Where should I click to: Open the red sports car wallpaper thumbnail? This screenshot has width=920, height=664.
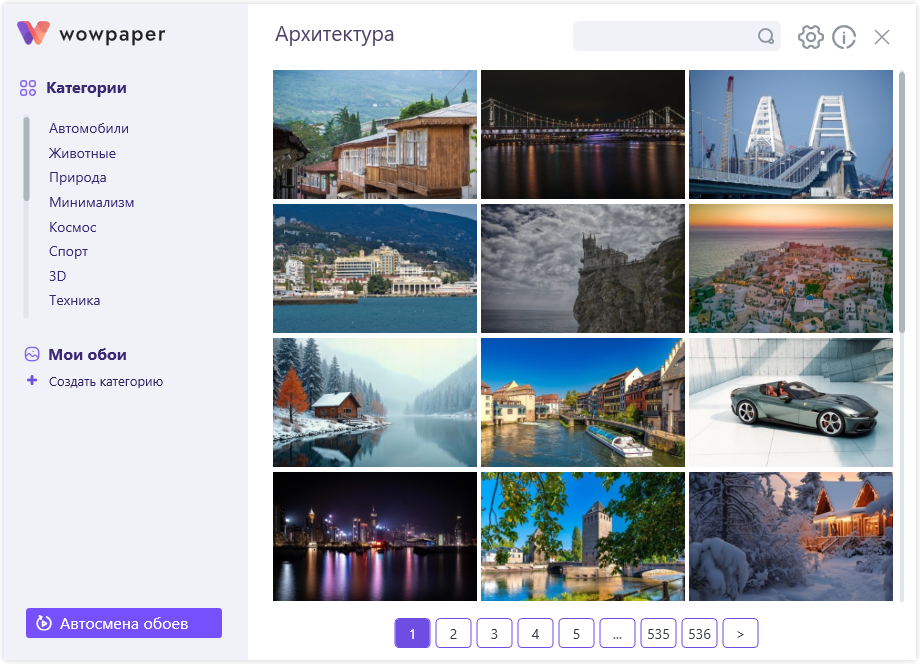pyautogui.click(x=790, y=402)
